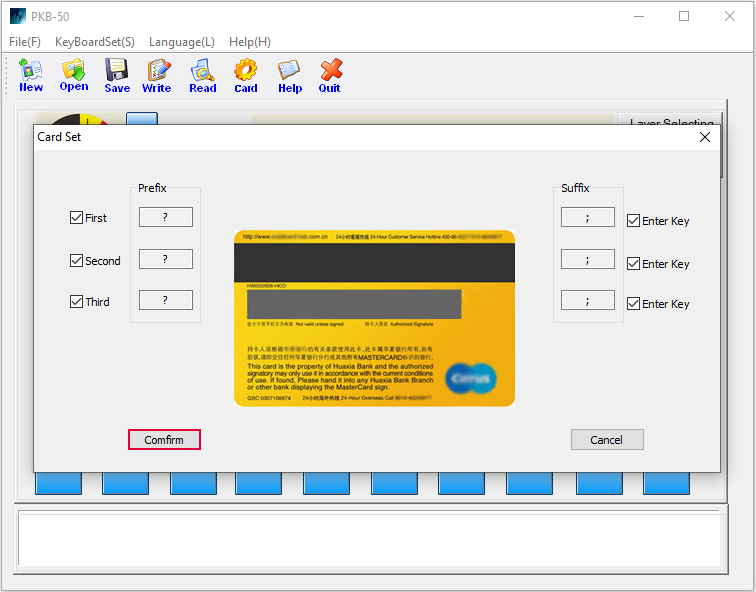Click the Quit red X icon

coord(330,75)
